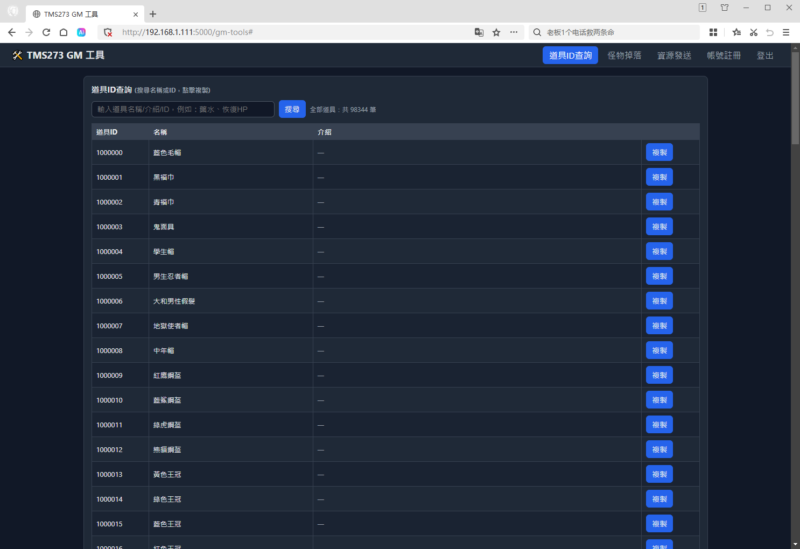Copy item 1000004 with its 複製 button
The width and height of the screenshot is (800, 549).
659,252
